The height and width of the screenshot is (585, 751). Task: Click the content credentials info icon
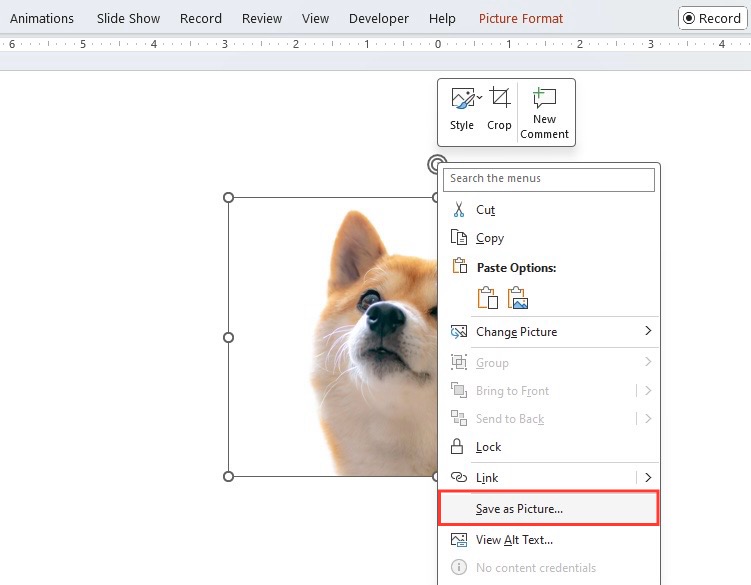tap(459, 567)
